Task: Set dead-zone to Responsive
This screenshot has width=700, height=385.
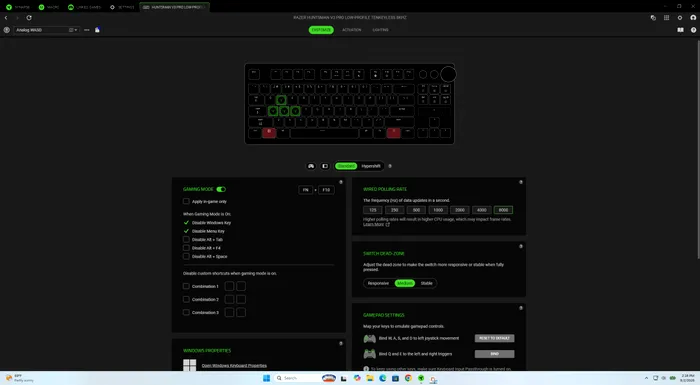Action: [x=378, y=283]
